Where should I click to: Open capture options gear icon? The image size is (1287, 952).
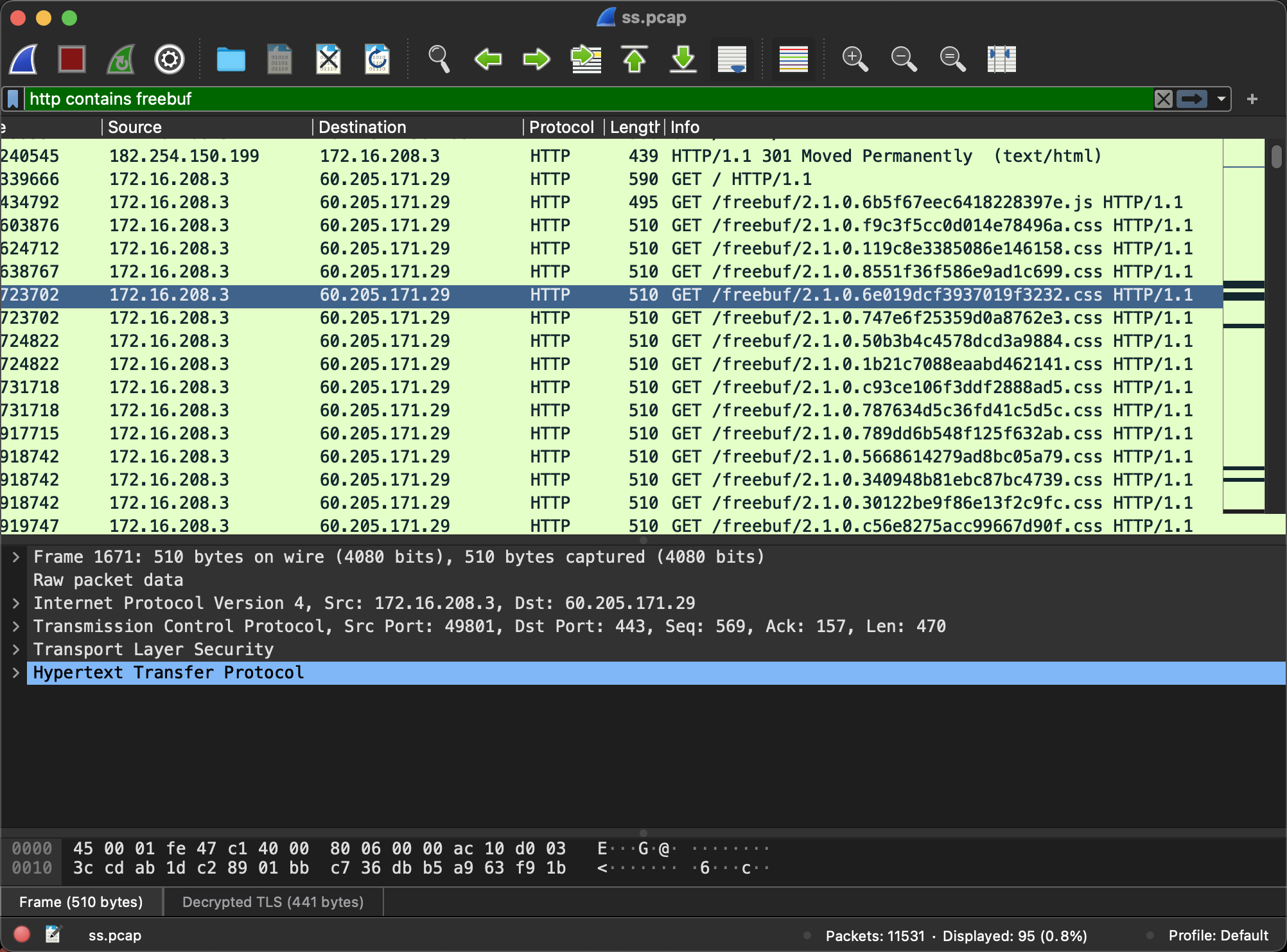[170, 59]
